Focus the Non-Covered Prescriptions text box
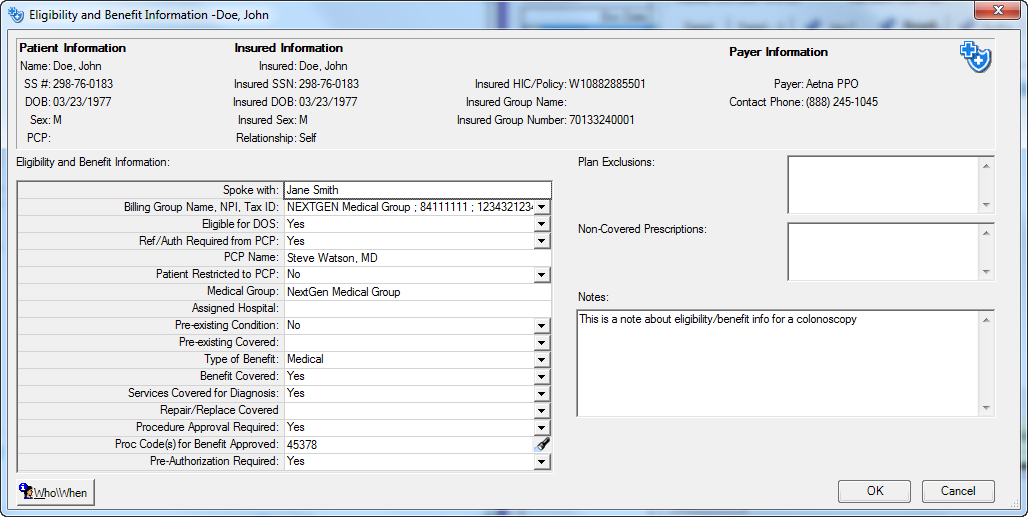Screen dimensions: 1028x517 click(x=881, y=251)
